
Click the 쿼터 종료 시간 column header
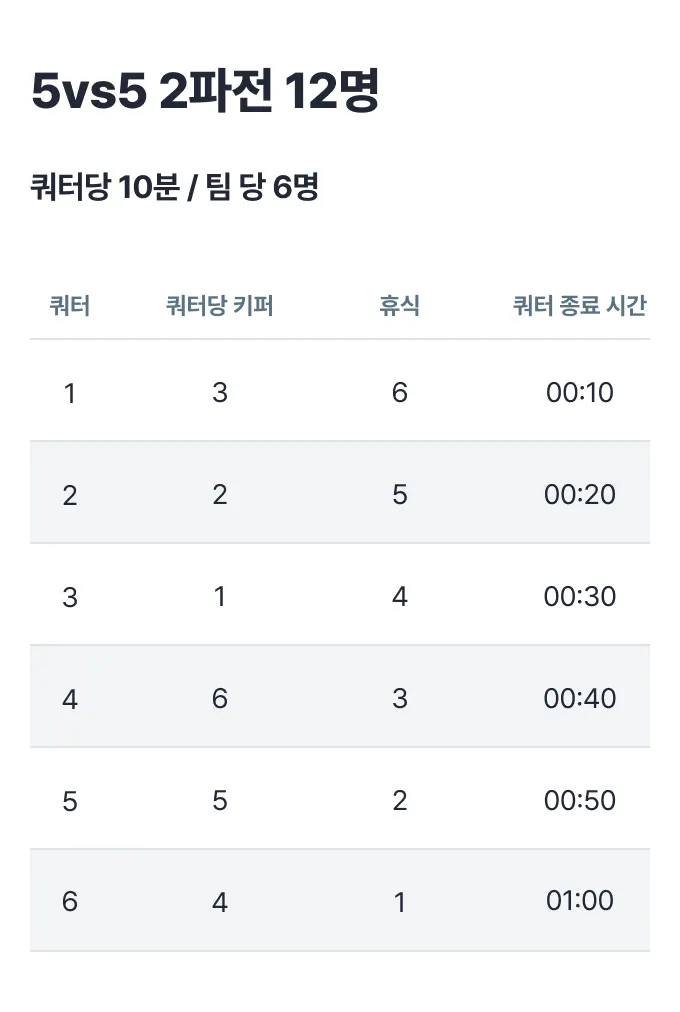click(579, 306)
